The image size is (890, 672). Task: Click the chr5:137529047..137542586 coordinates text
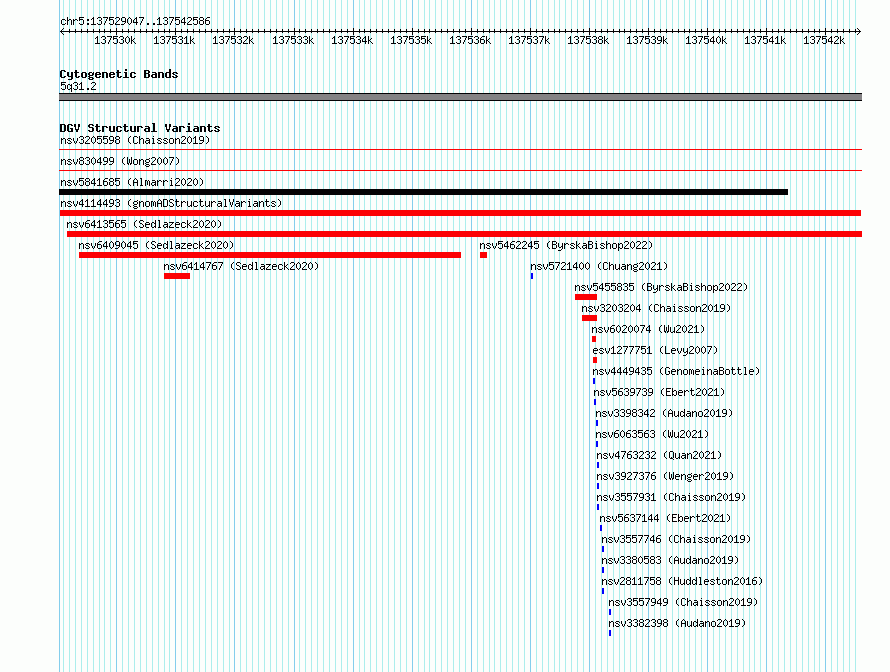point(135,21)
